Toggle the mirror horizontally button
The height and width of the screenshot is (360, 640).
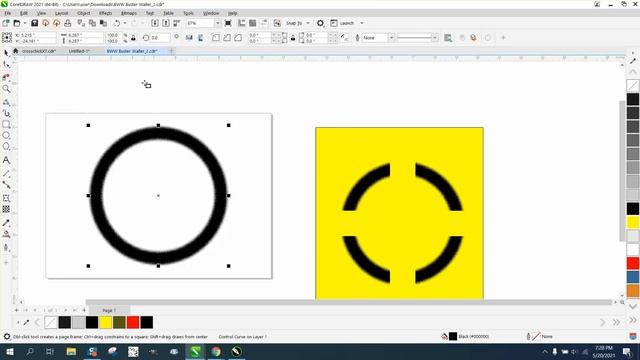click(x=189, y=38)
